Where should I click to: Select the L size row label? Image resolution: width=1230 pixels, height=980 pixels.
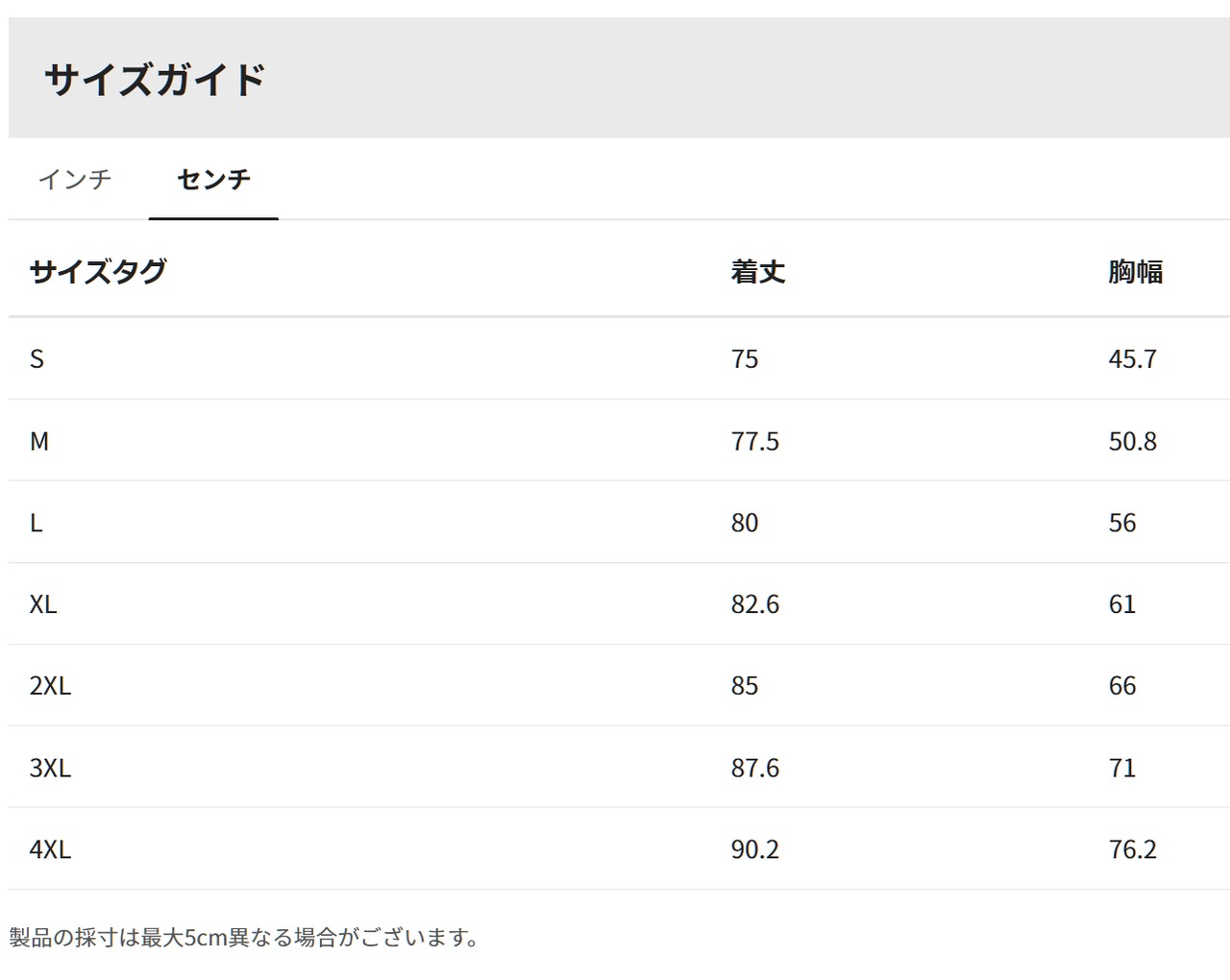point(37,524)
